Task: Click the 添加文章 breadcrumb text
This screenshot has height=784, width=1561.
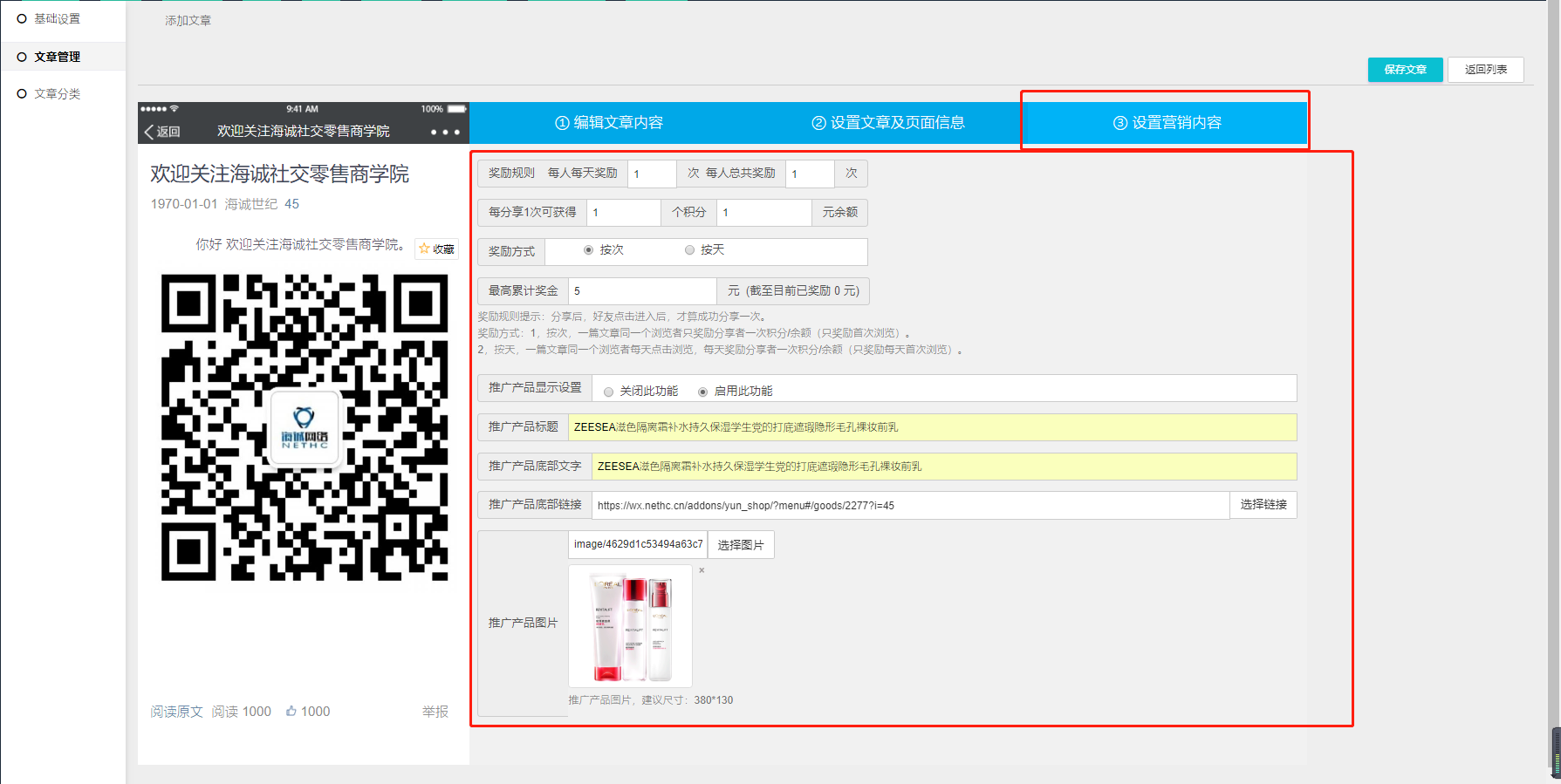Action: [188, 20]
